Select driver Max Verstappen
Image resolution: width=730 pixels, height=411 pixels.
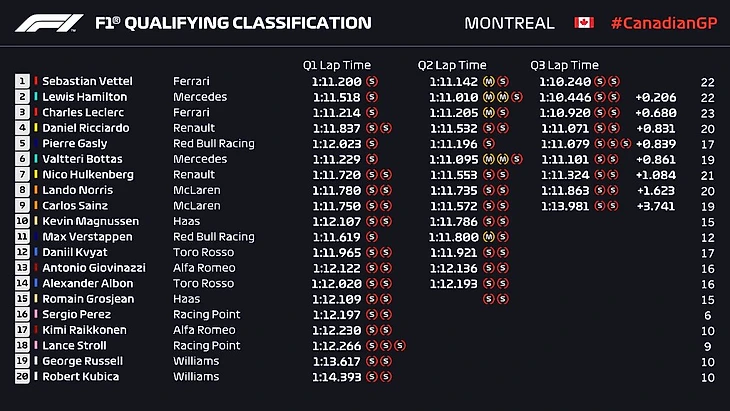coord(88,236)
